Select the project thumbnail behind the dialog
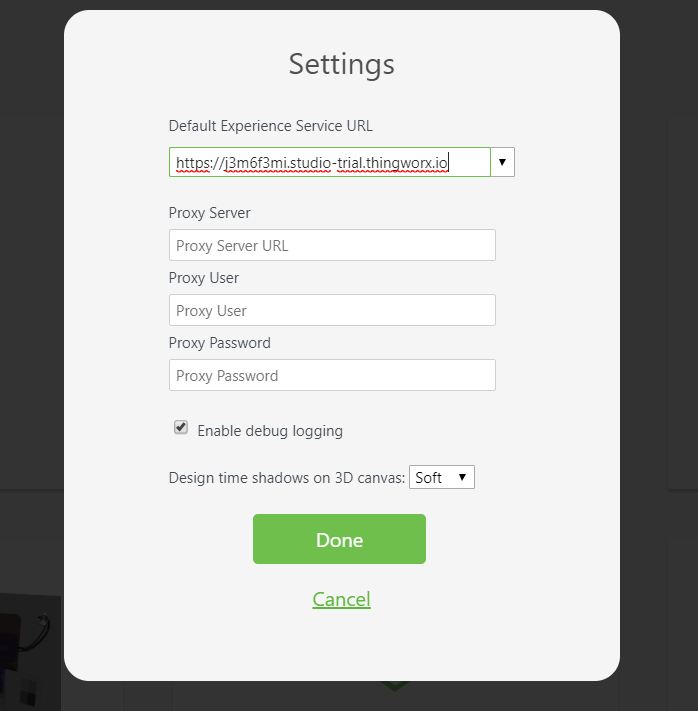 30,650
